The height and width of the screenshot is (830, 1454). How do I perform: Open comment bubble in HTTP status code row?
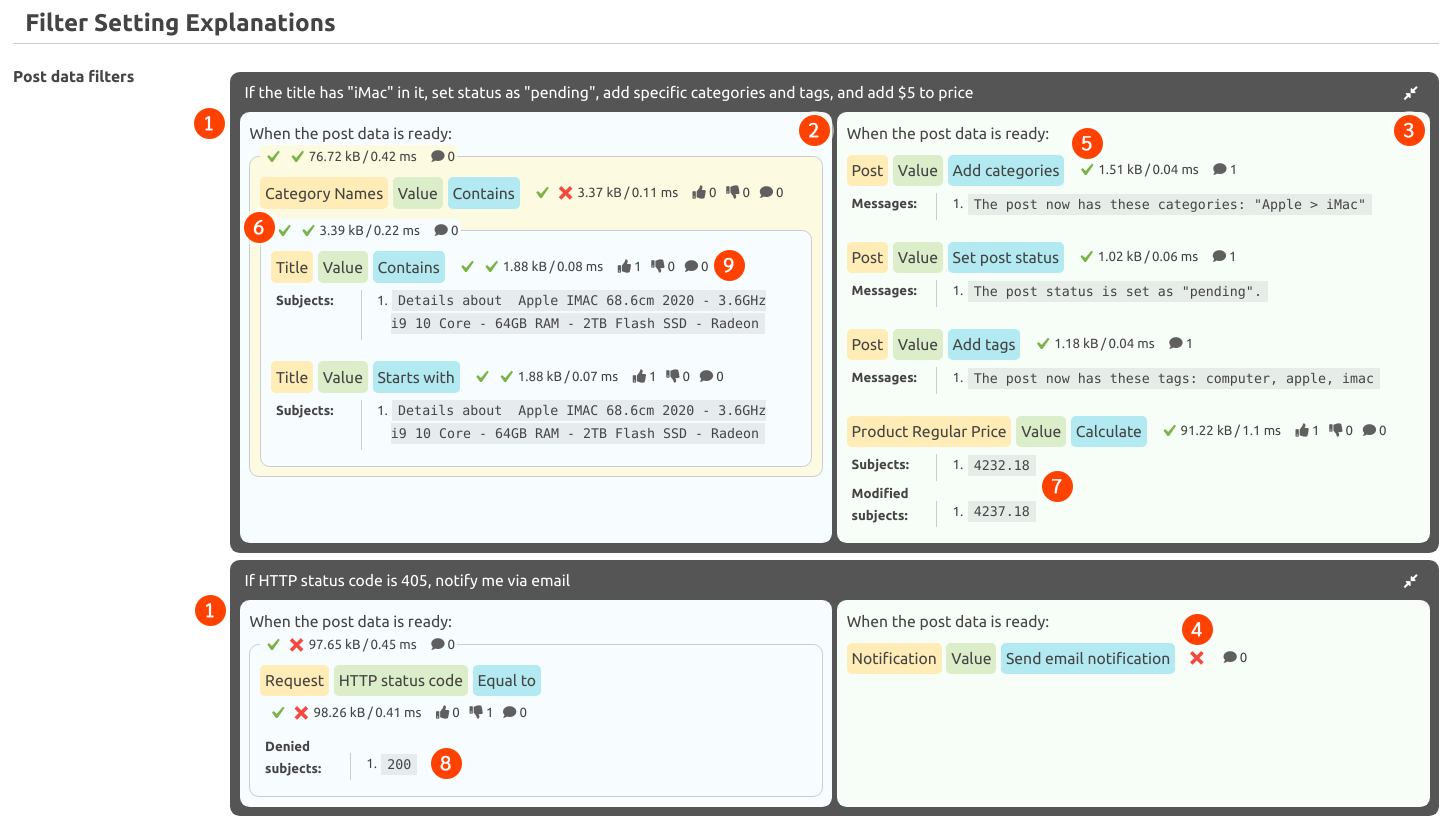pyautogui.click(x=510, y=713)
